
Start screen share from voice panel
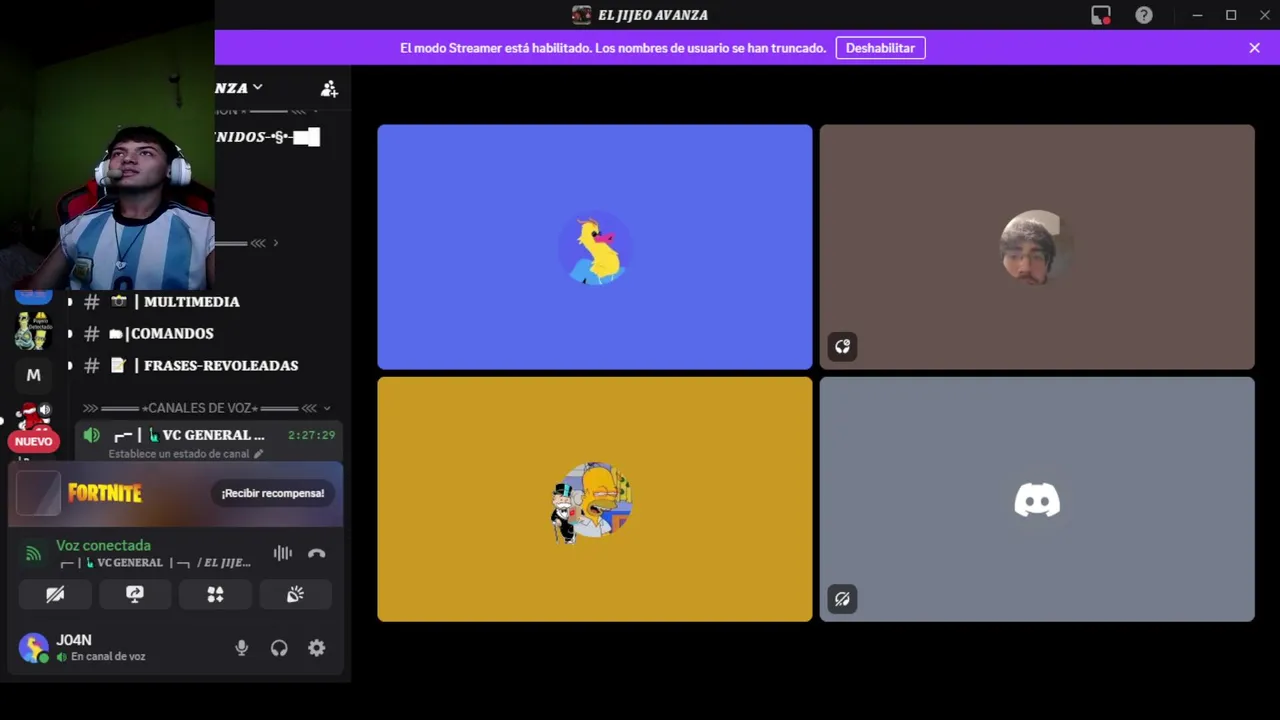tap(135, 595)
